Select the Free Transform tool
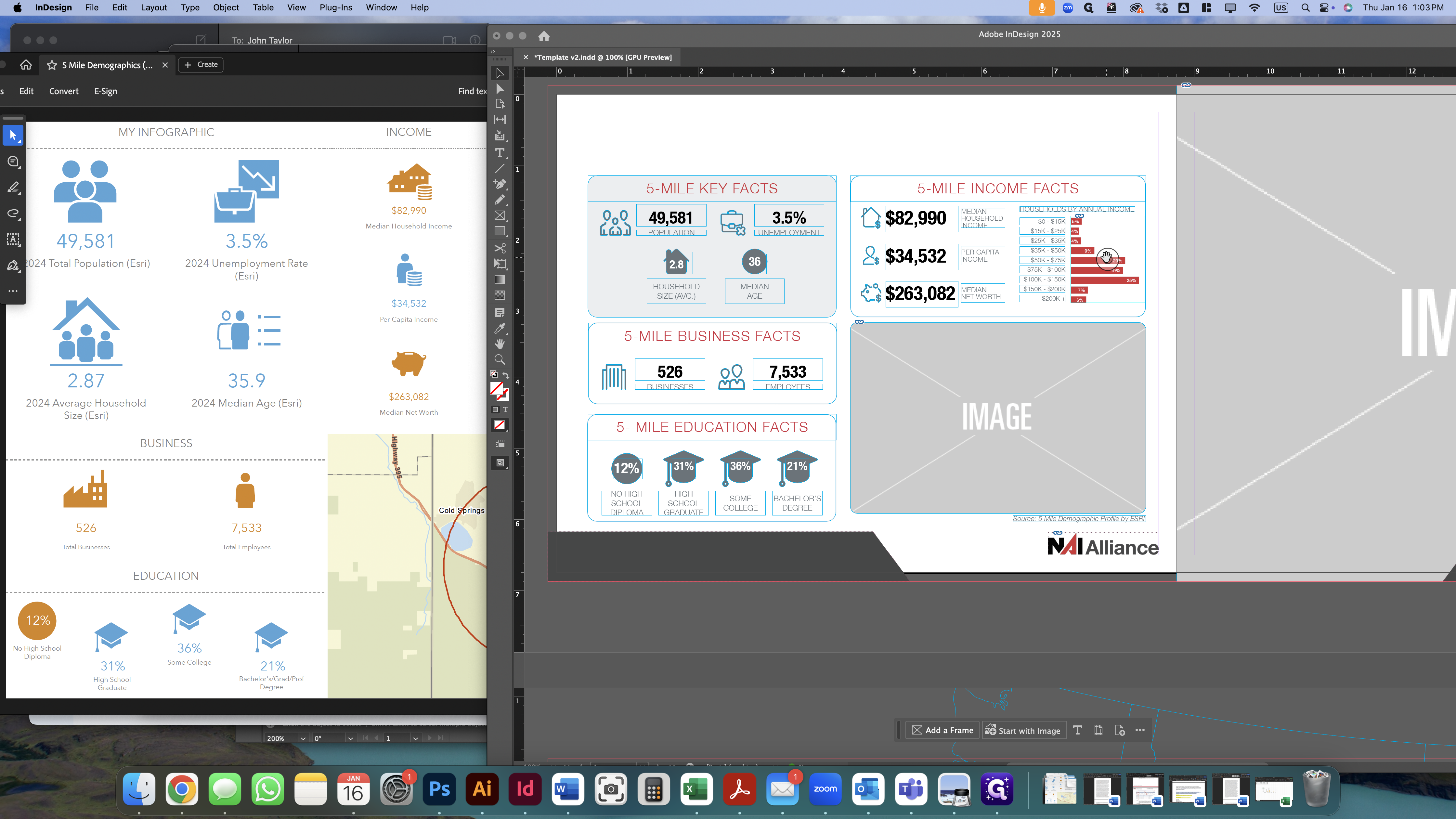This screenshot has width=1456, height=819. click(x=500, y=263)
